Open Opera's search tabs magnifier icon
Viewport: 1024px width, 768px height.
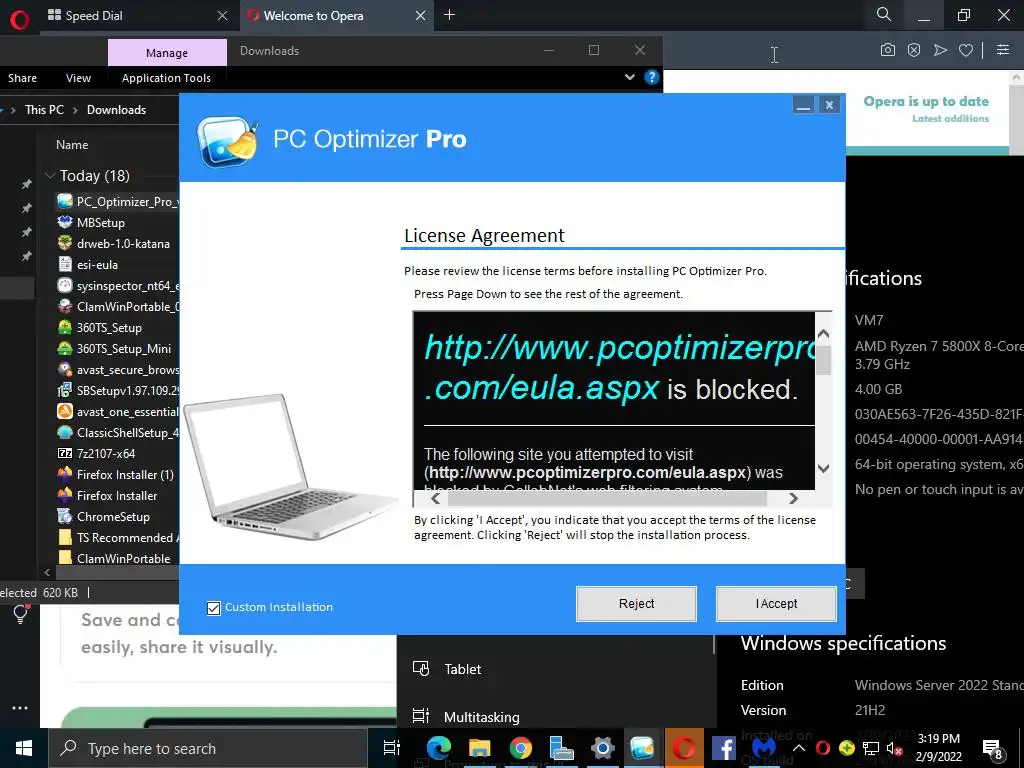pyautogui.click(x=884, y=14)
